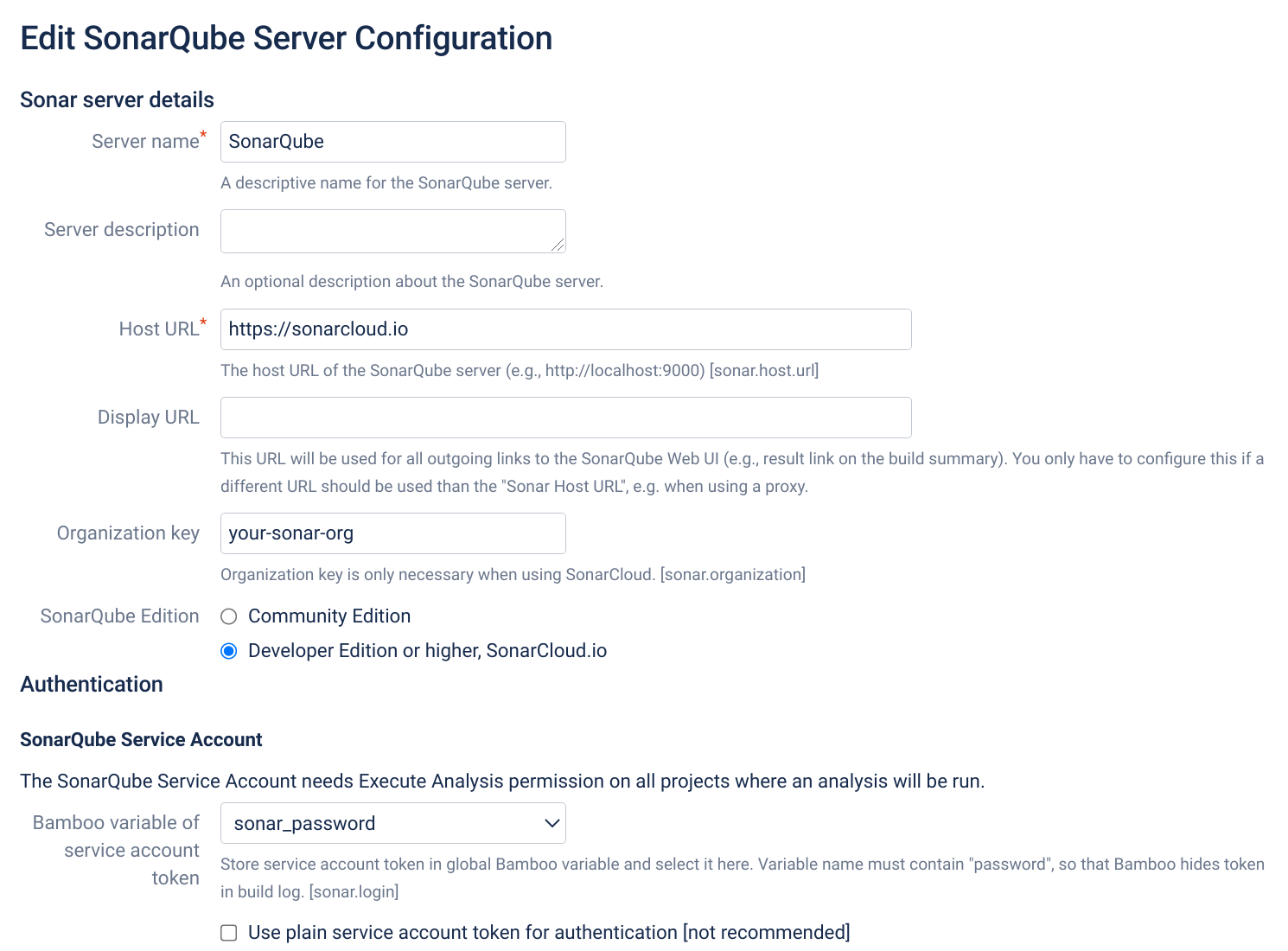
Task: Click inside the Display URL field
Action: (565, 417)
